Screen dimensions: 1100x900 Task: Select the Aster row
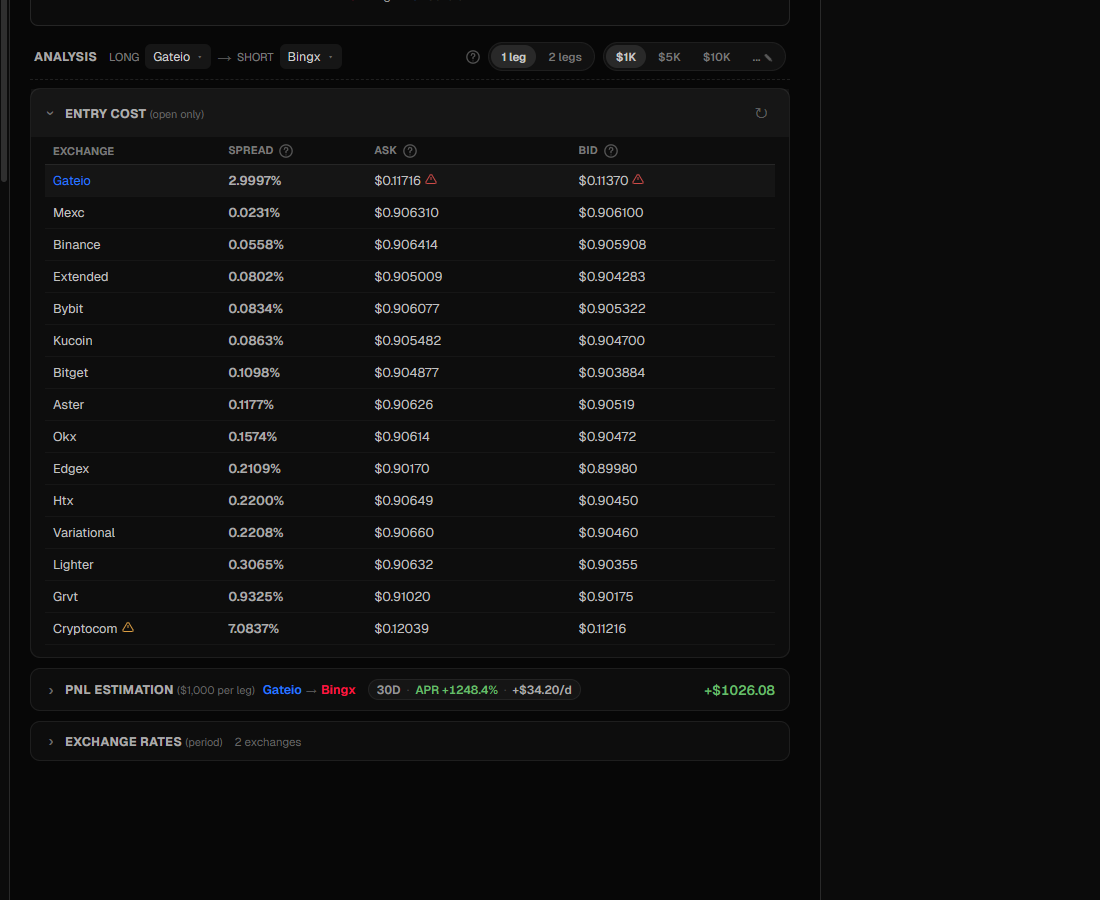pyautogui.click(x=410, y=405)
